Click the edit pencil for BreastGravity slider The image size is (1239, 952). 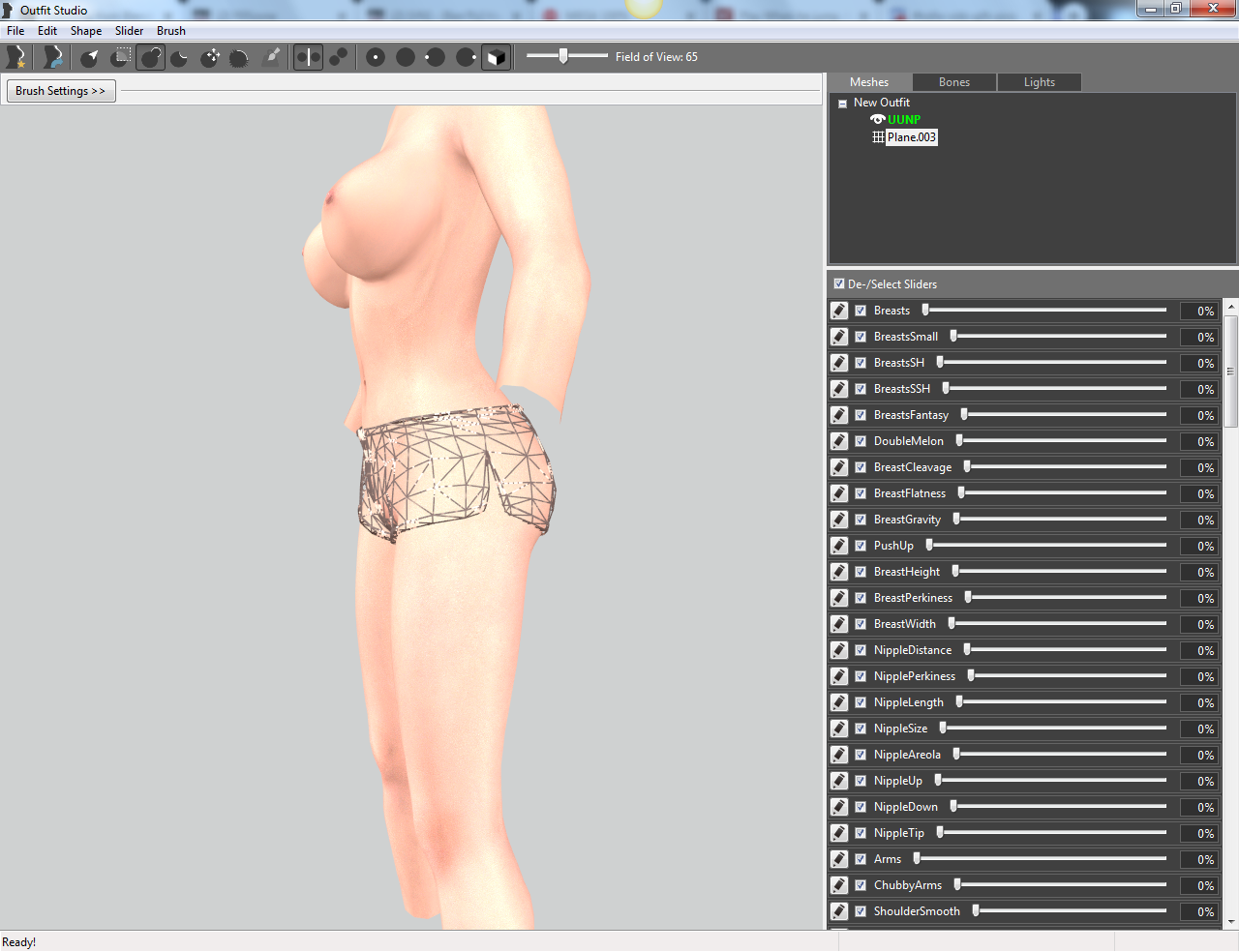(x=839, y=520)
